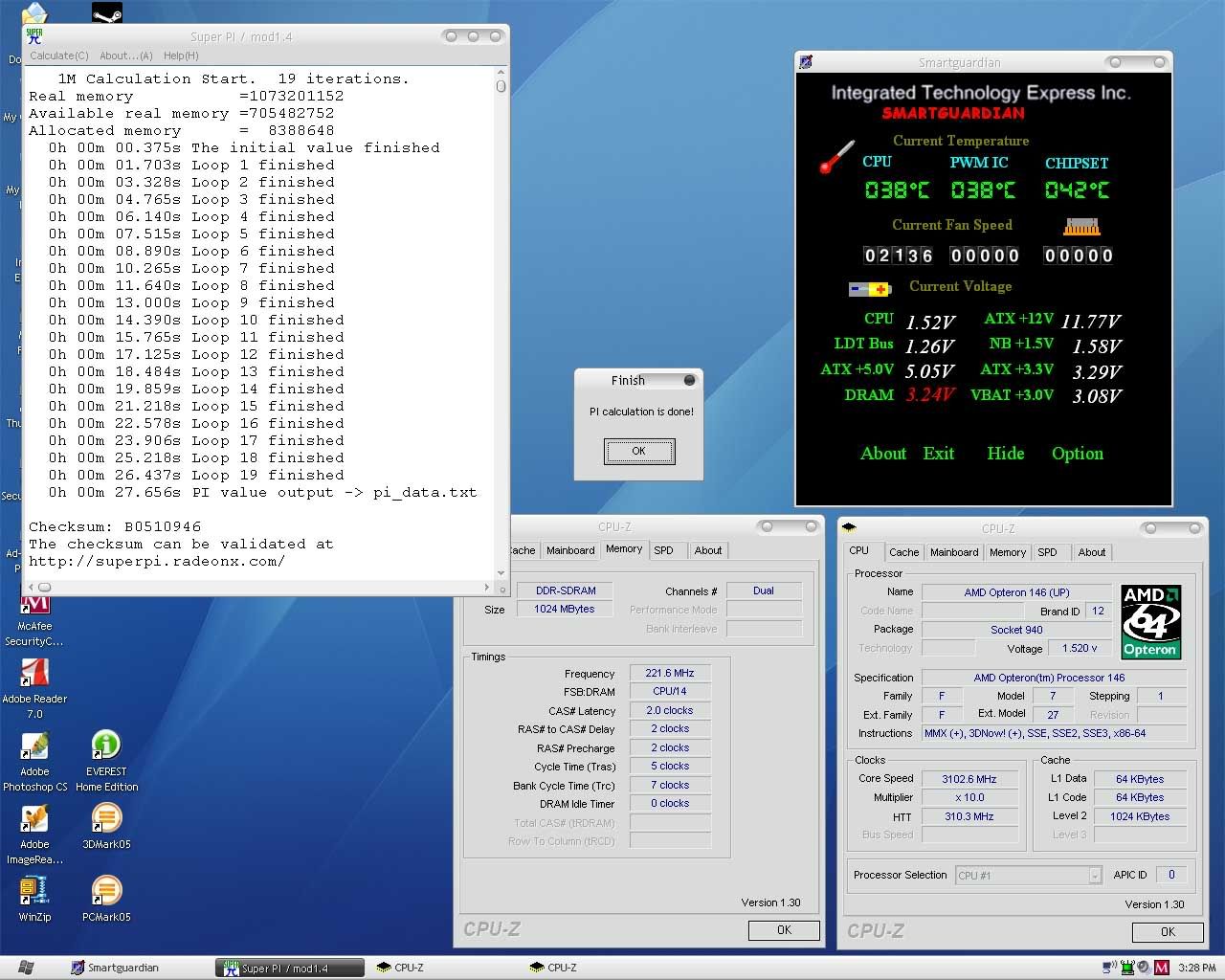
Task: Click the HTT value 310.3 MHz
Action: [969, 816]
